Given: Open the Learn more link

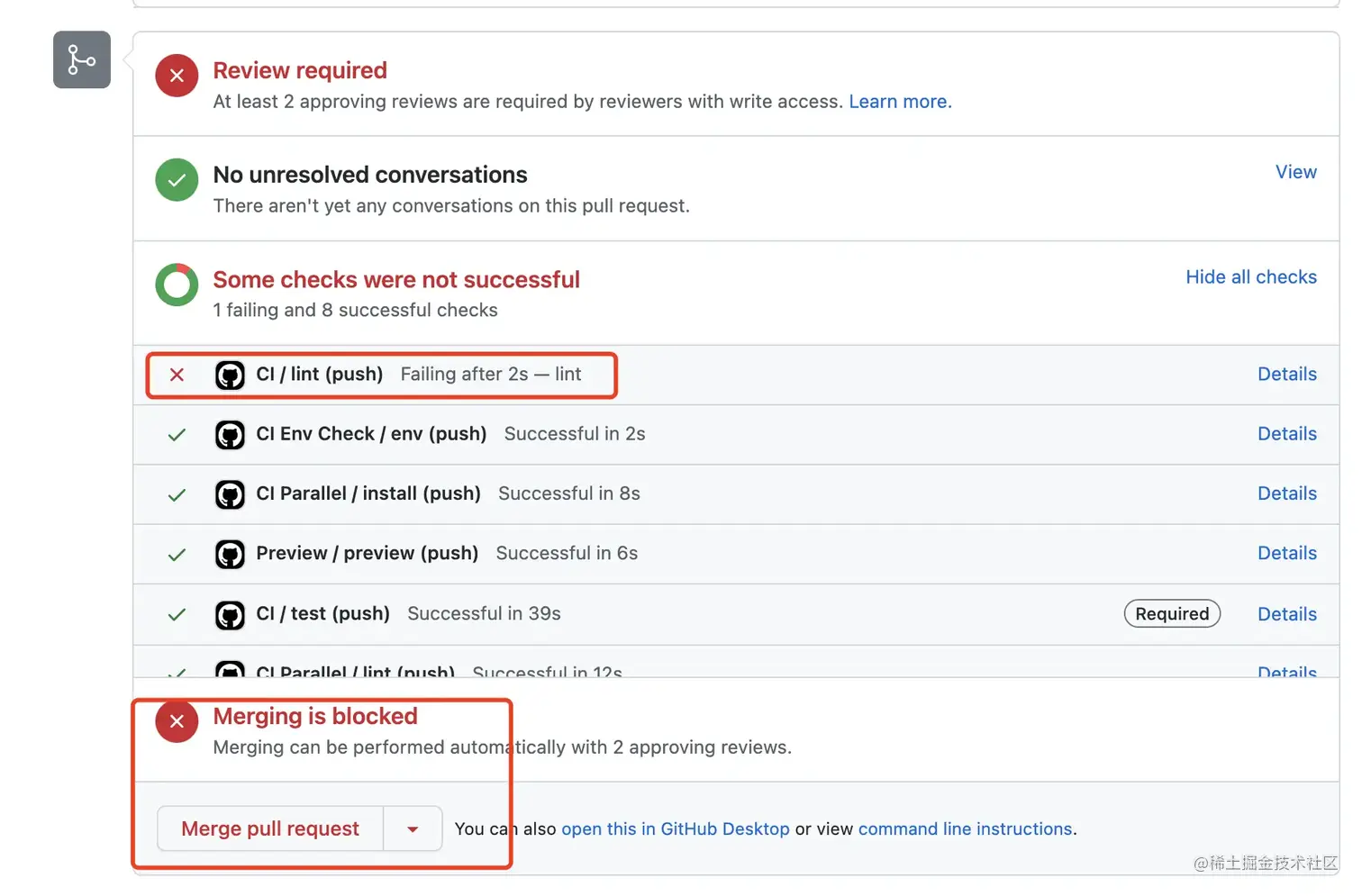Looking at the screenshot, I should point(899,102).
